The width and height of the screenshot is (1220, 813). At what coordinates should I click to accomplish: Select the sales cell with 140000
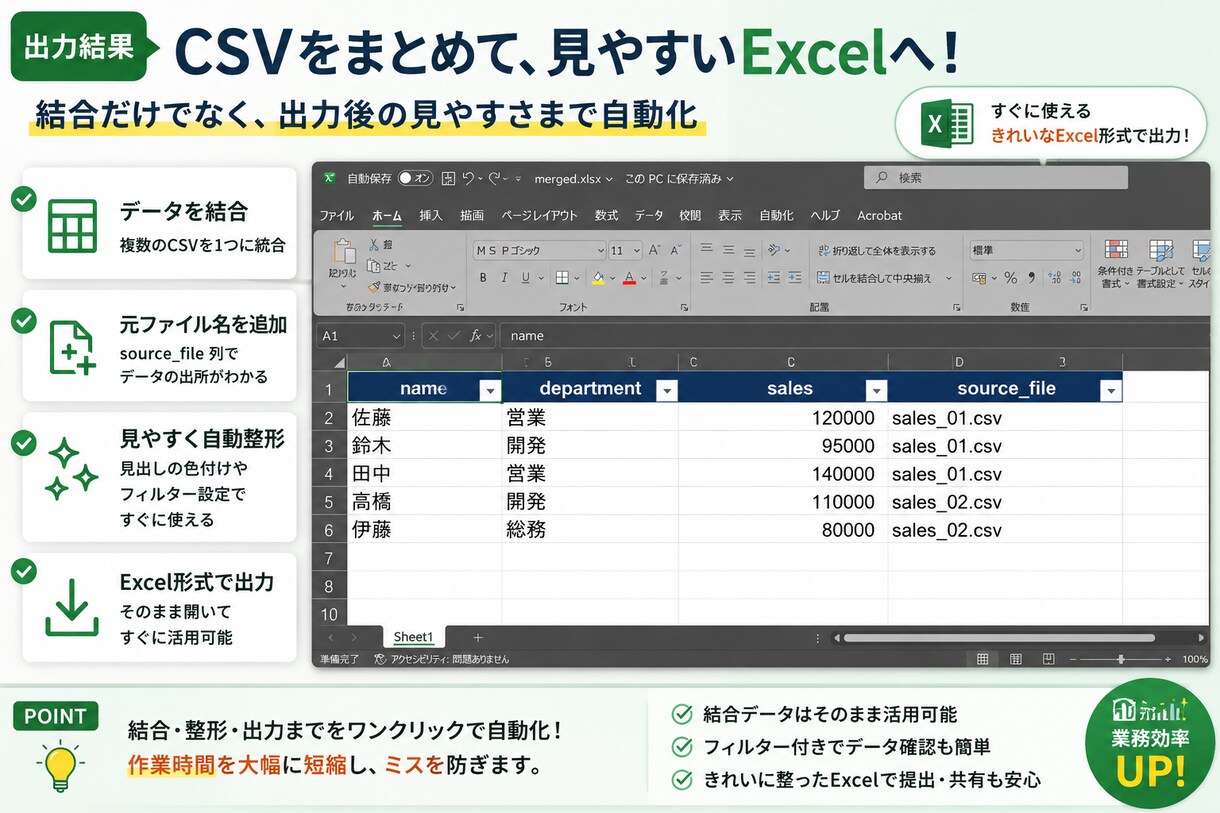[783, 474]
